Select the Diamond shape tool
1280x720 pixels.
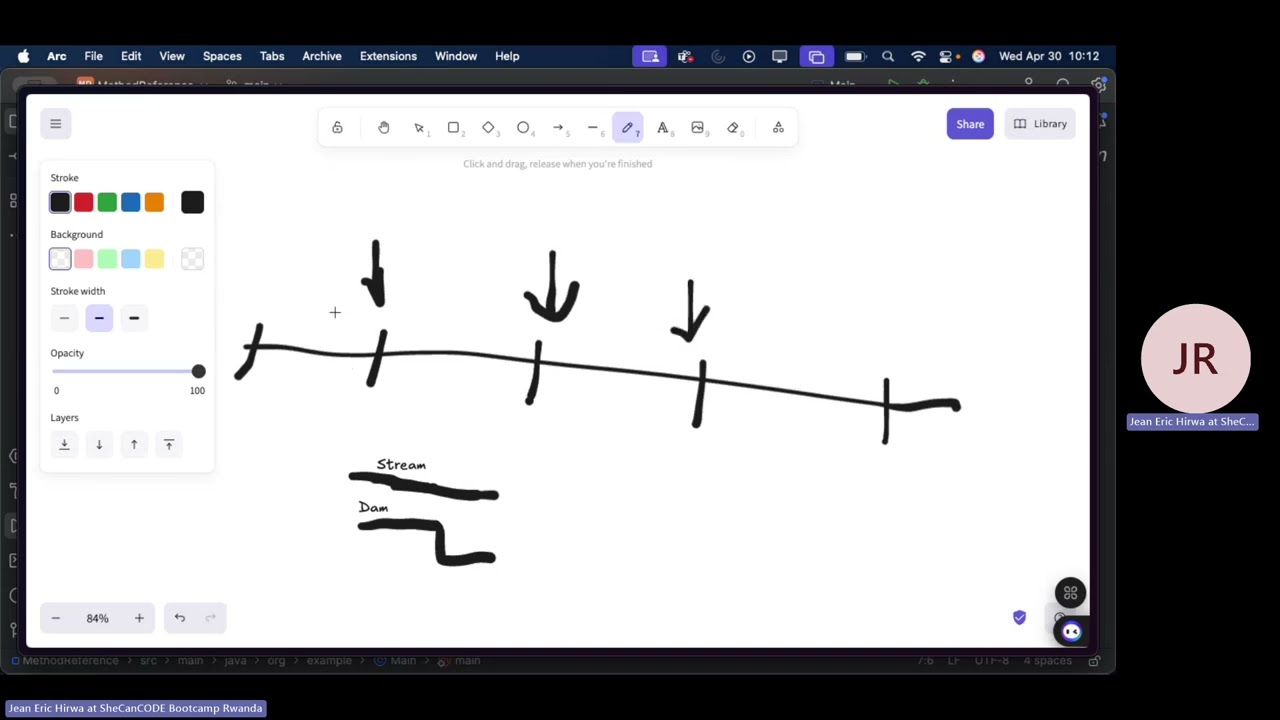[489, 128]
